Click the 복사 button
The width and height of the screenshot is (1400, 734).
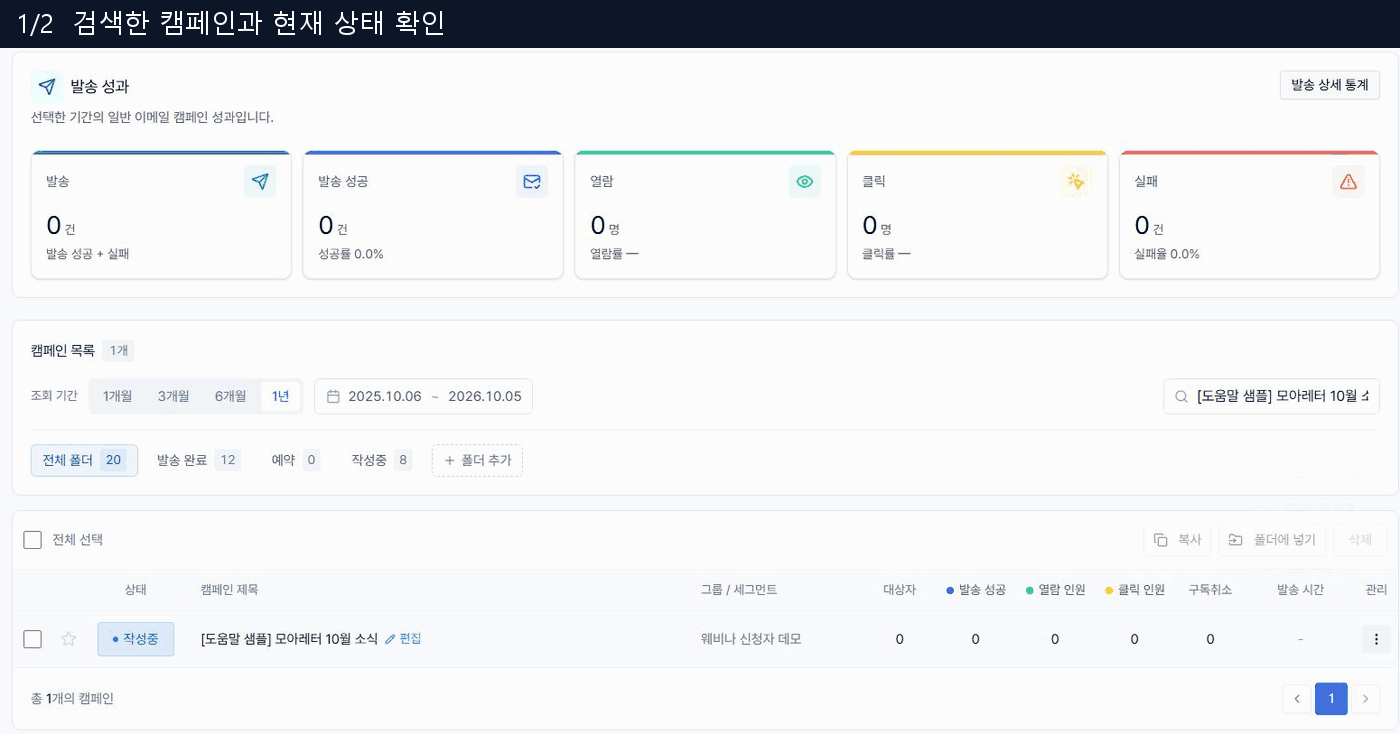[x=1177, y=540]
